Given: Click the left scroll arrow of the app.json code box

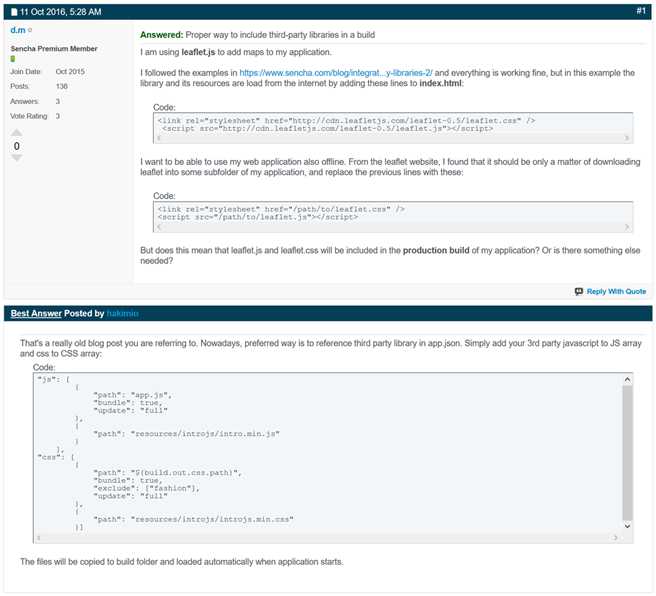Looking at the screenshot, I should (x=38, y=538).
